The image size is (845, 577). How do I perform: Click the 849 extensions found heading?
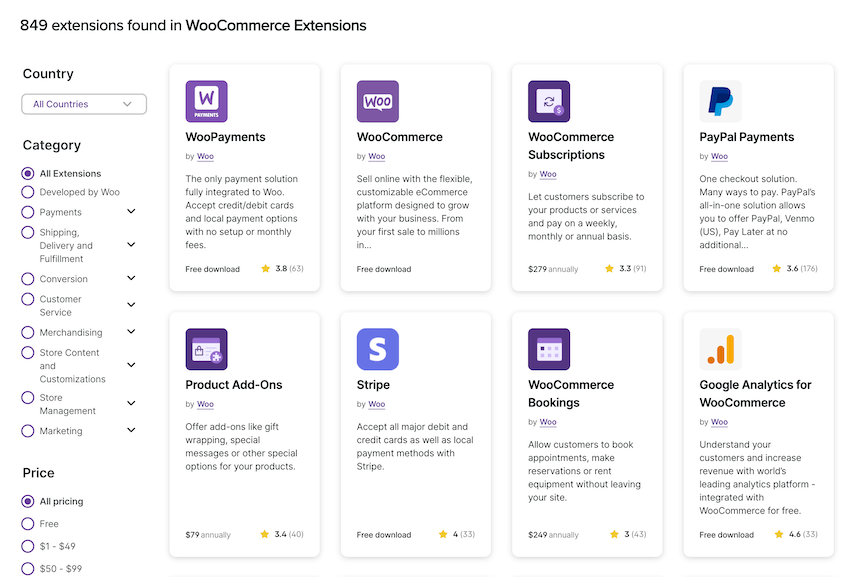click(x=193, y=25)
